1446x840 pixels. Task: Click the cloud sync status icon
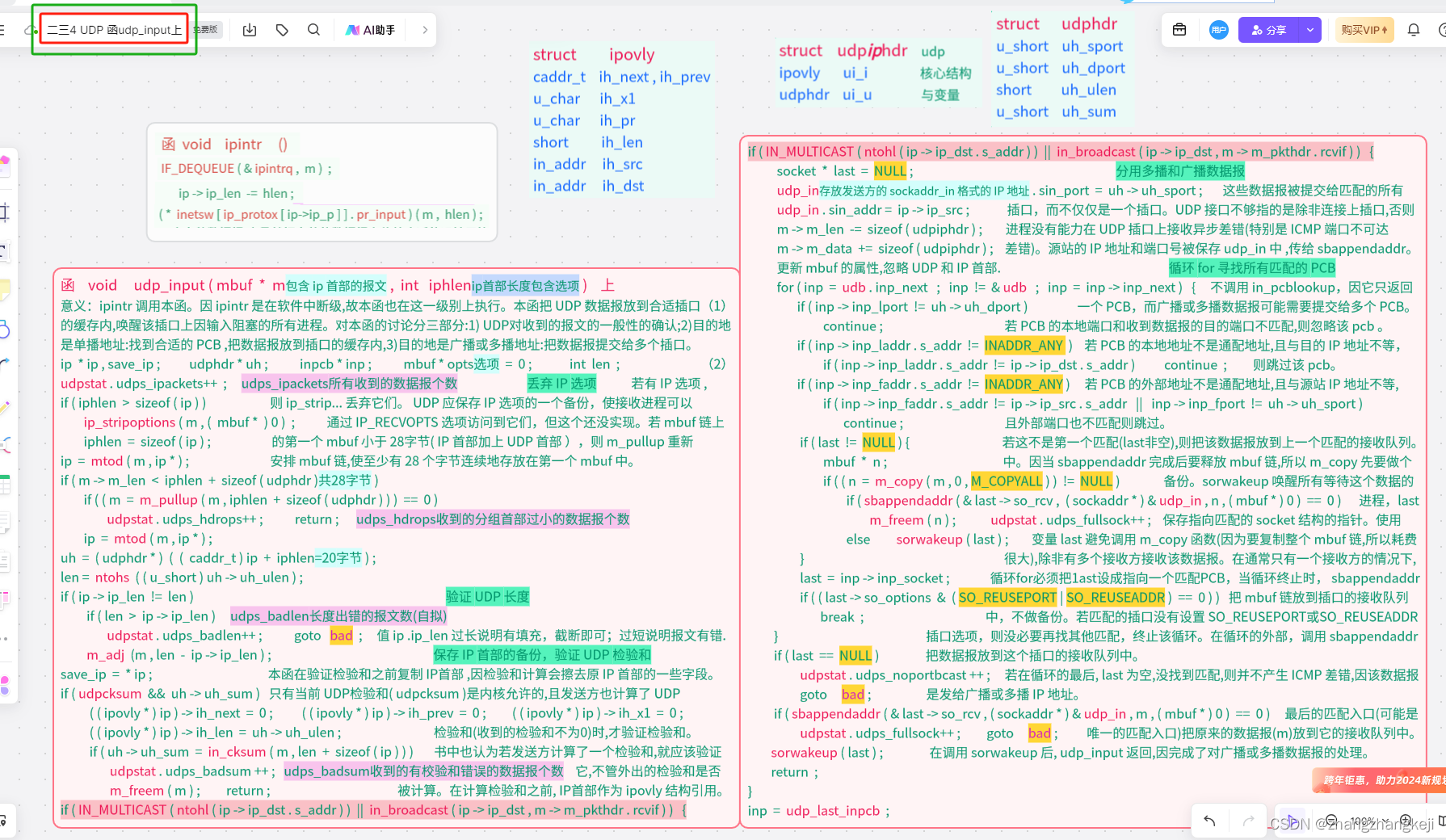pyautogui.click(x=29, y=31)
